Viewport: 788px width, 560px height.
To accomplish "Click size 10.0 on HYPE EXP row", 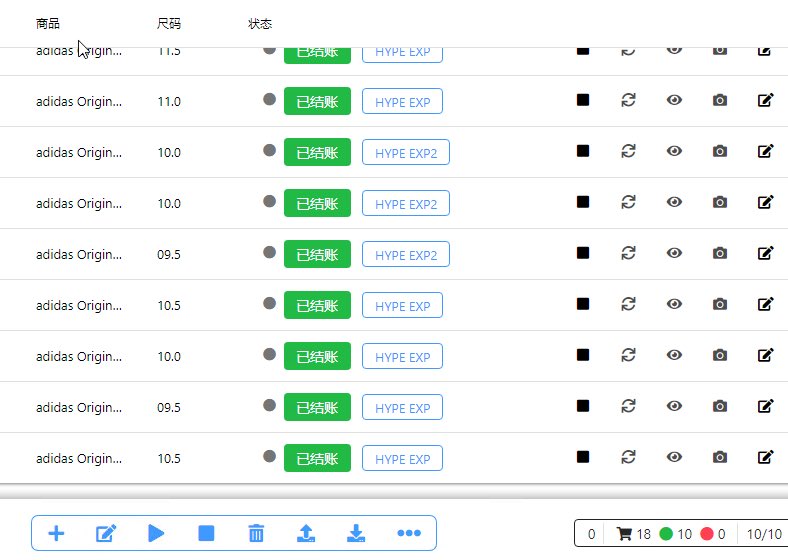I will [169, 357].
